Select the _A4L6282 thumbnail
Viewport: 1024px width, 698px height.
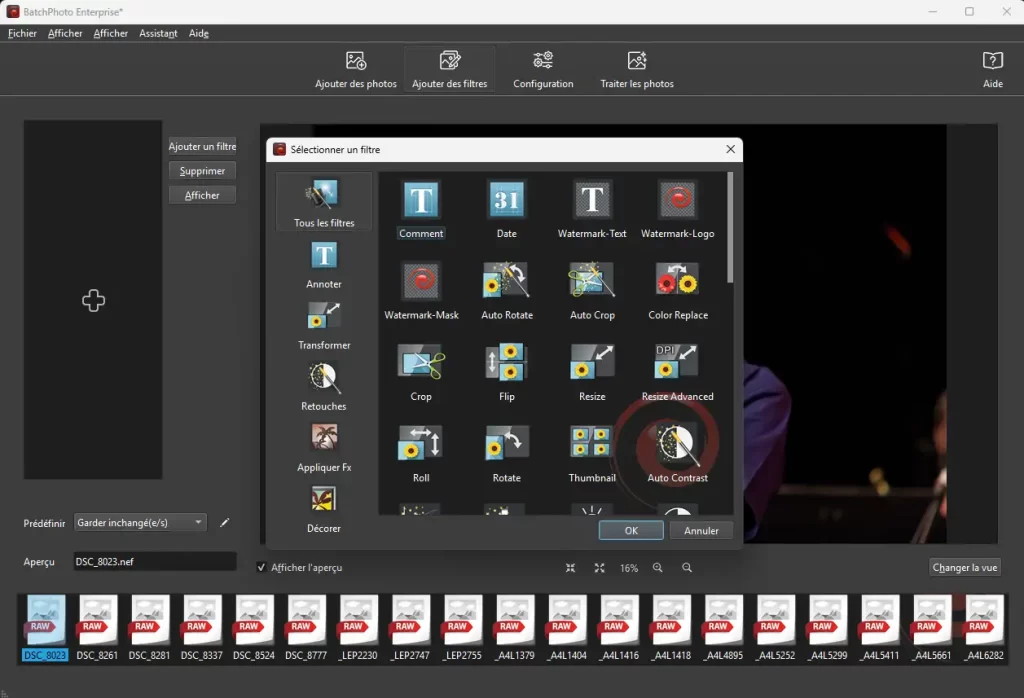[x=985, y=627]
